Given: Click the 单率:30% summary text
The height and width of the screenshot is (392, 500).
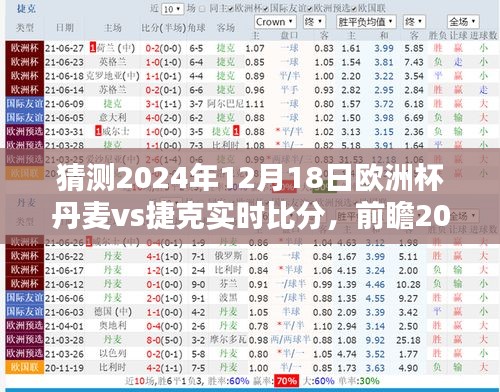Looking at the screenshot, I should click(x=359, y=381).
